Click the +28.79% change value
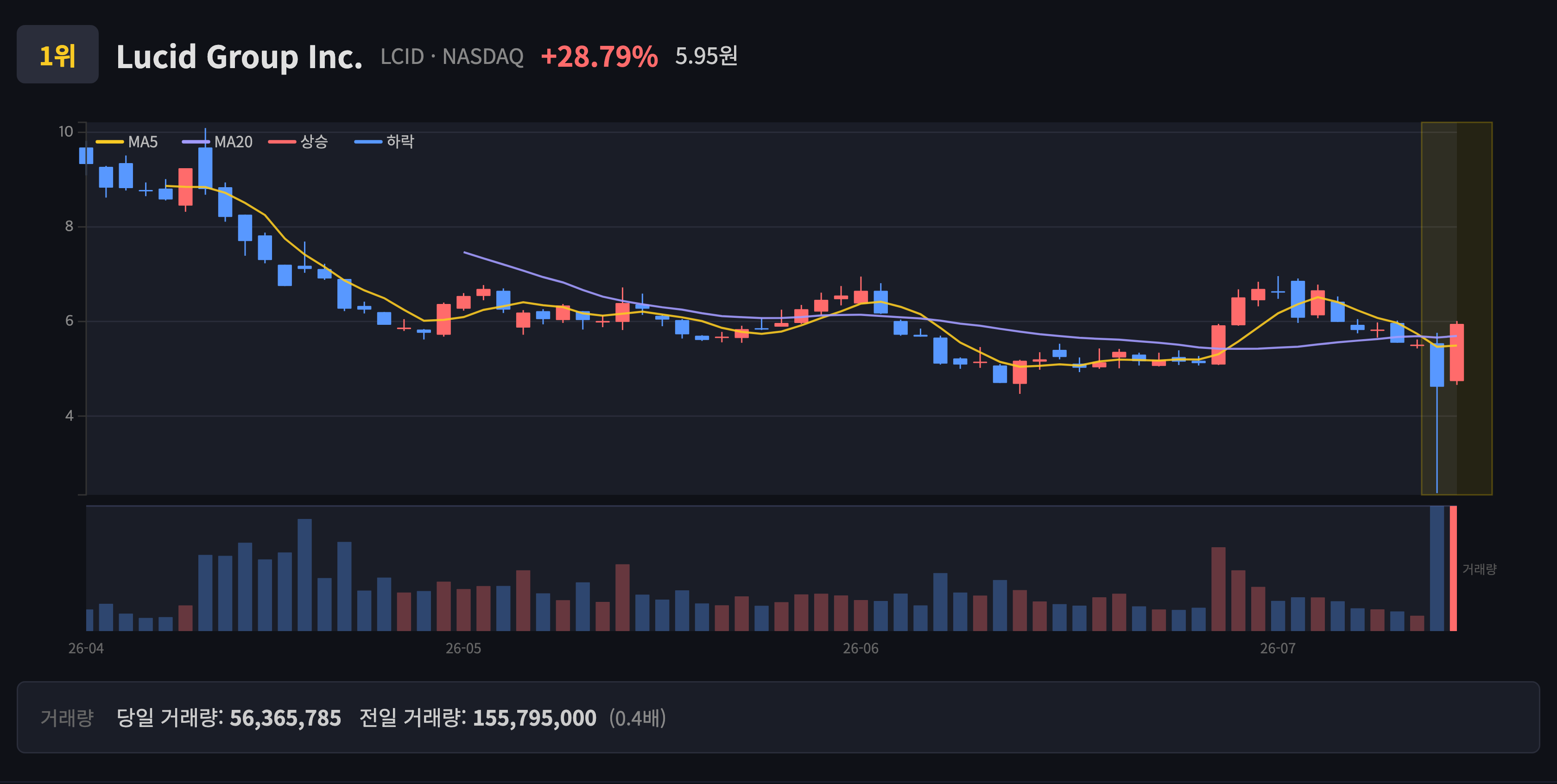 599,57
